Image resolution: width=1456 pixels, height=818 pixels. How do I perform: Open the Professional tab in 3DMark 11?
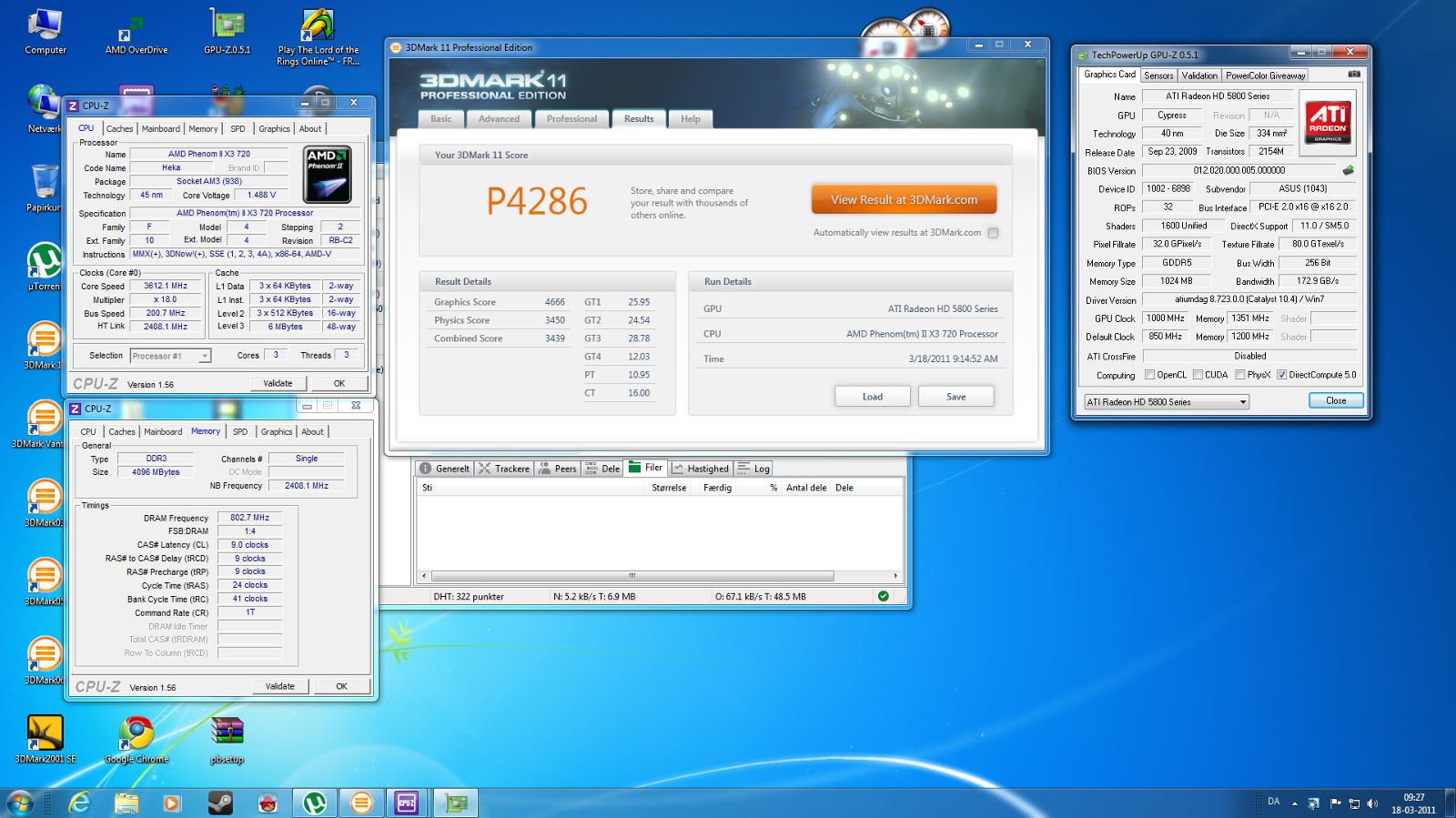[x=572, y=119]
